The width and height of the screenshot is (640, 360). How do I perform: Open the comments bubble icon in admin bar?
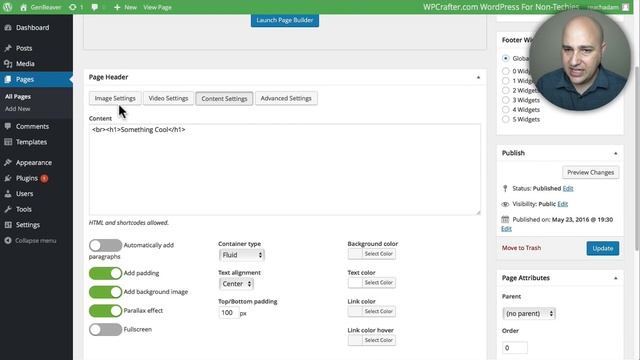pos(95,7)
